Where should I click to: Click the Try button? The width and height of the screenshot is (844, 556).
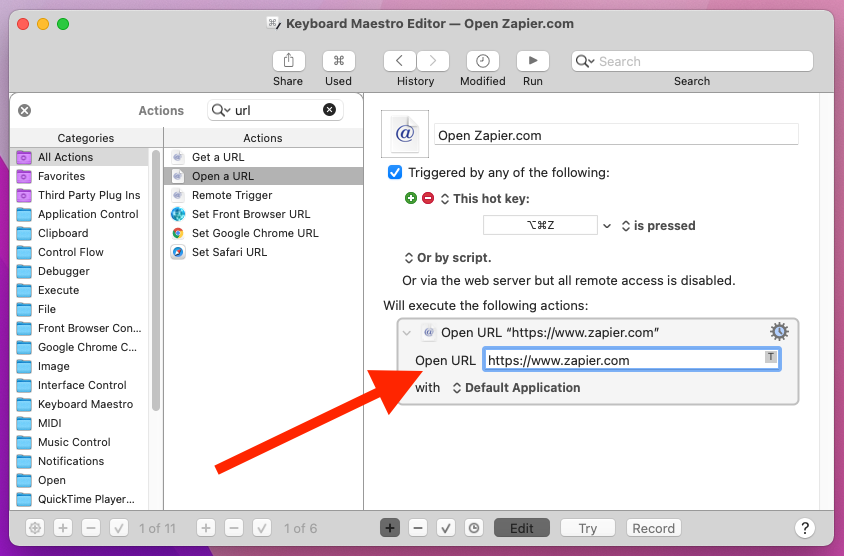coord(588,528)
